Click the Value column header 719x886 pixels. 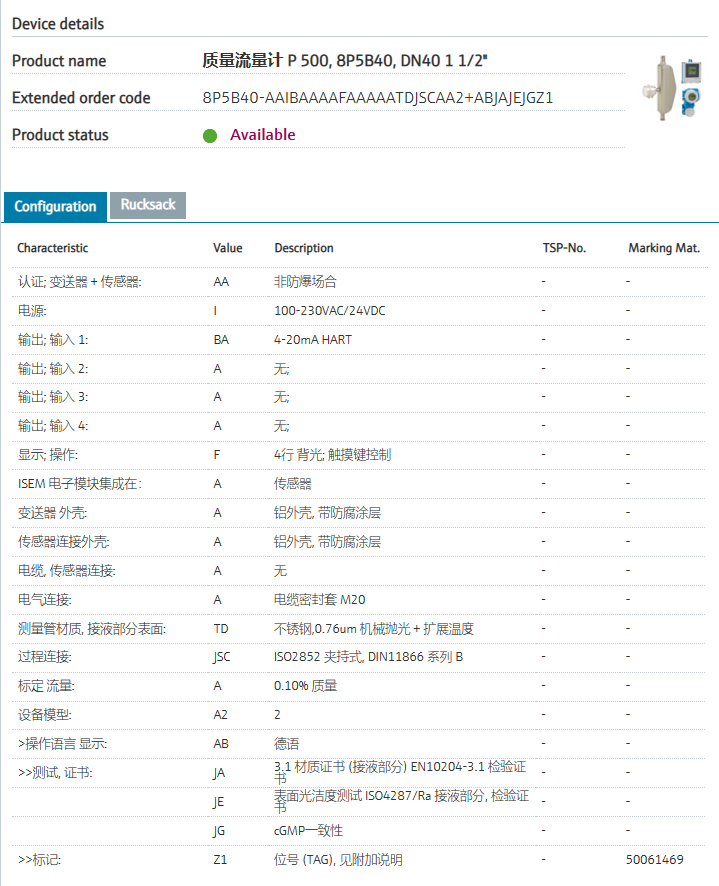[x=227, y=248]
